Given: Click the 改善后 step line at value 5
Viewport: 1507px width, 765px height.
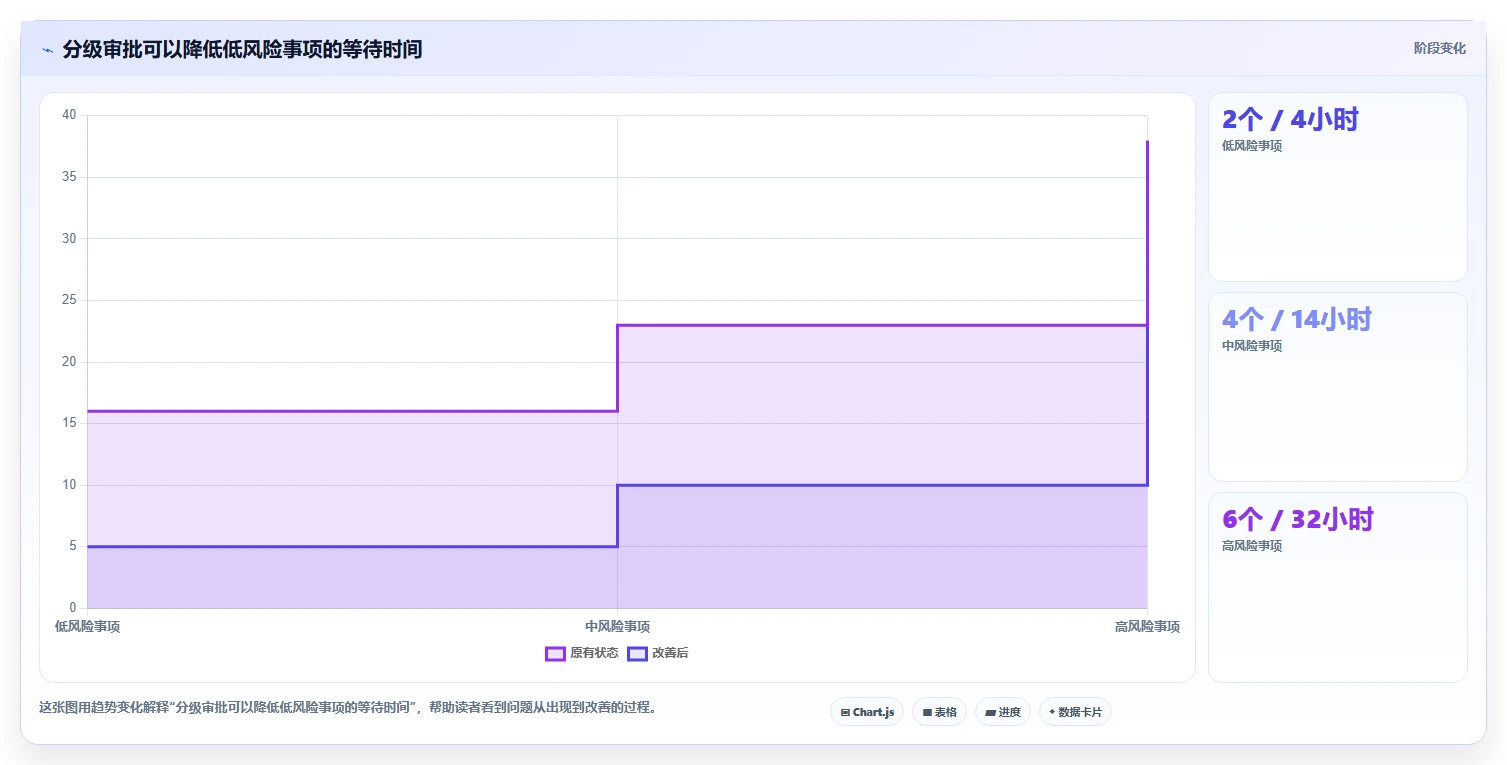Looking at the screenshot, I should coord(352,546).
